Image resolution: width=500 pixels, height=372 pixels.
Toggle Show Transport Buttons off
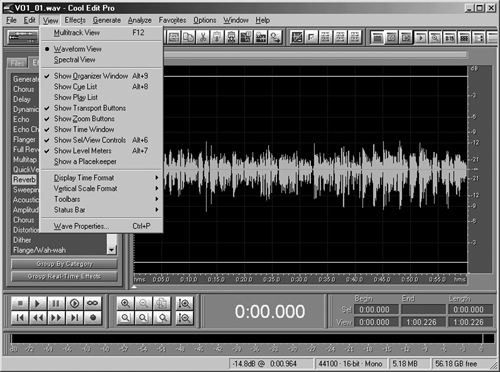pos(101,108)
